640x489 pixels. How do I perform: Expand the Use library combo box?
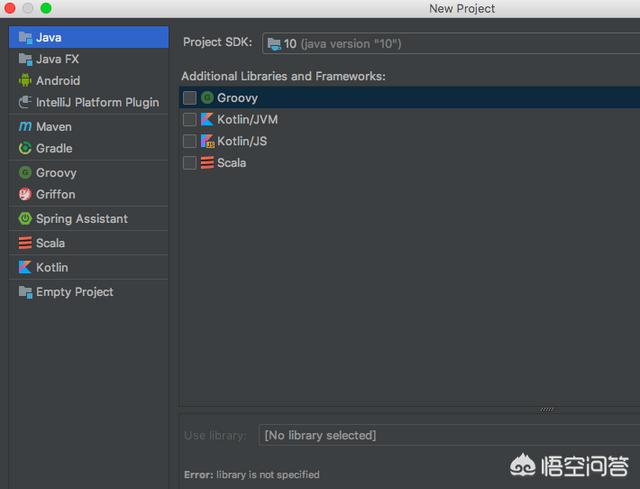click(449, 435)
